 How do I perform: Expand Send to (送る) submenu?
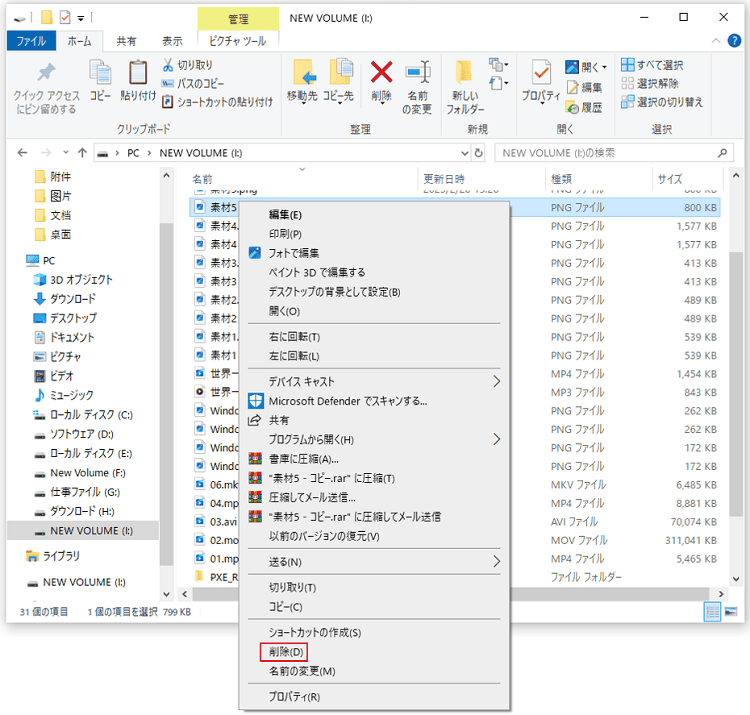496,561
